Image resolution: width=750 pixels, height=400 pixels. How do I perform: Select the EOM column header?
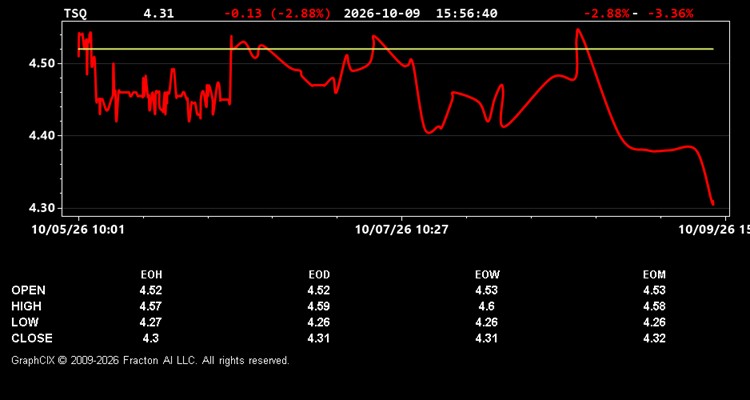point(654,275)
